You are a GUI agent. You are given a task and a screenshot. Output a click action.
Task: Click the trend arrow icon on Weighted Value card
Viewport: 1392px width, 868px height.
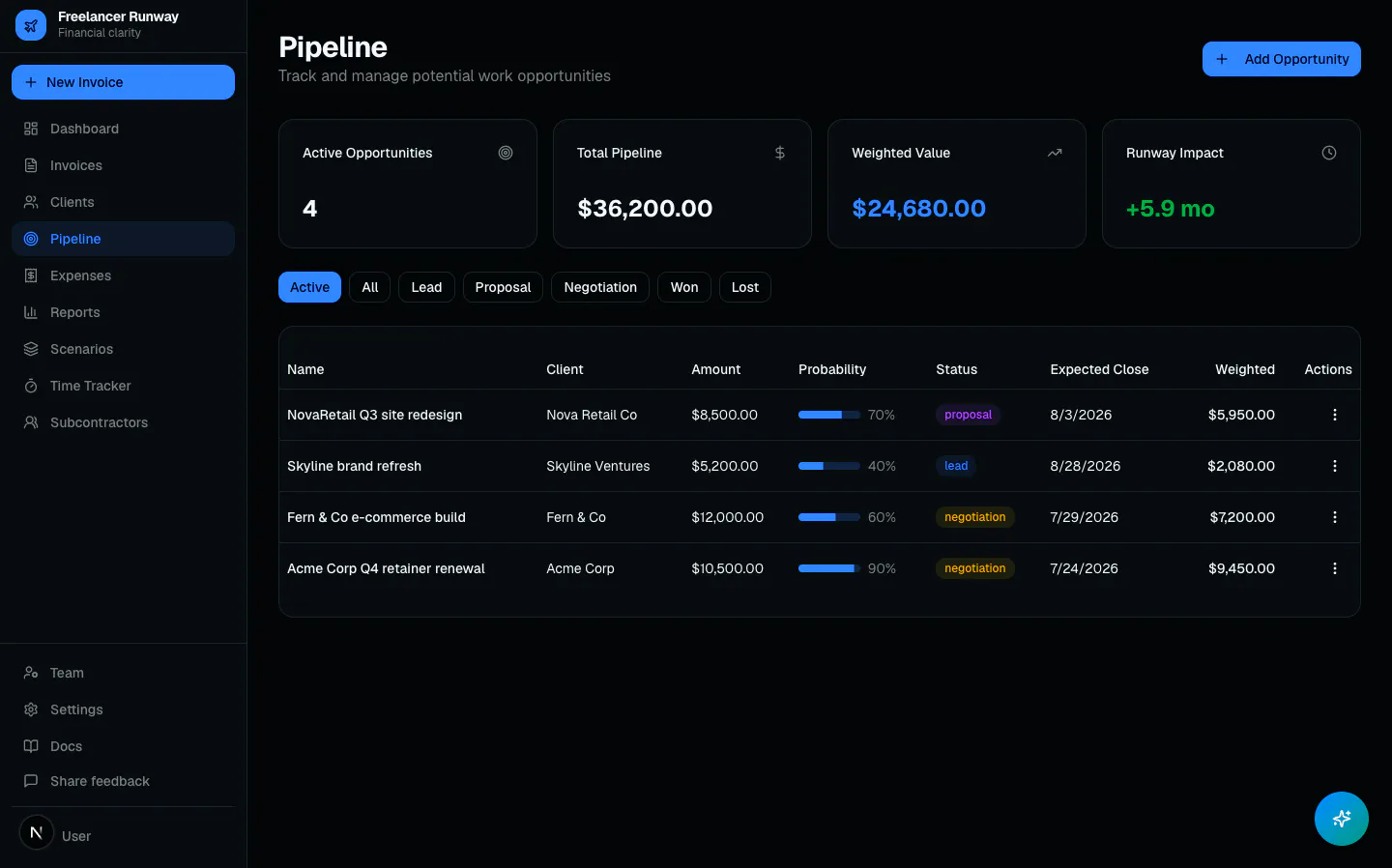1055,153
